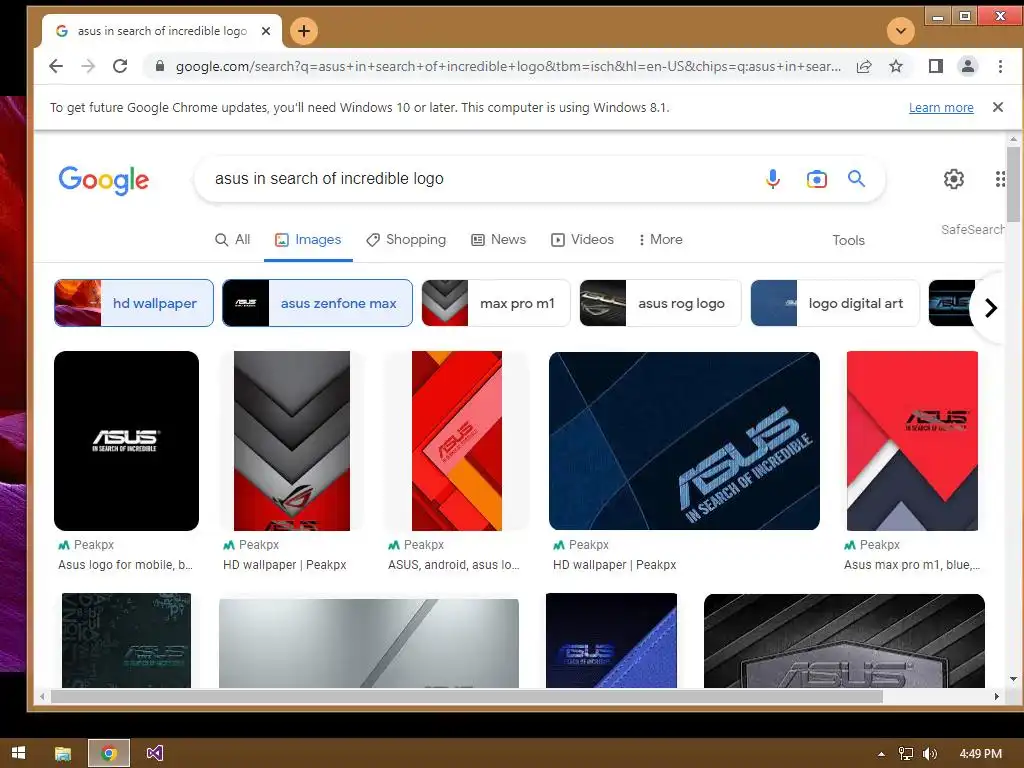Reload the current page
The width and height of the screenshot is (1024, 768).
120,66
